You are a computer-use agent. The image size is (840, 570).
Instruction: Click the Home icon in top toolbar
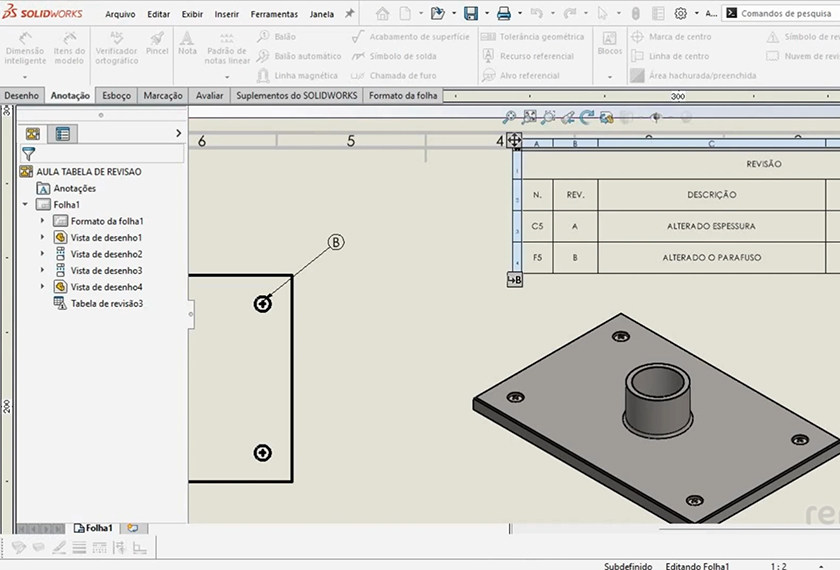point(382,14)
